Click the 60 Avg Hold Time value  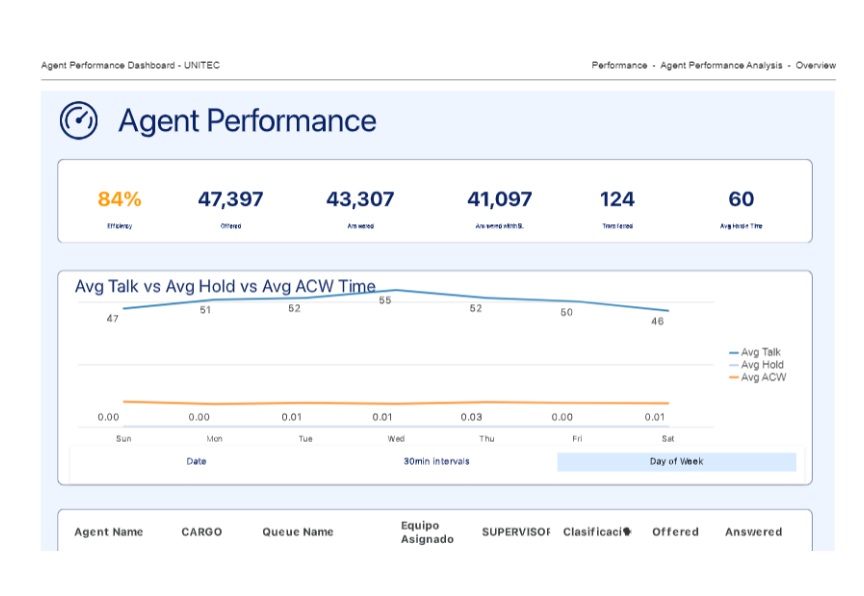point(741,200)
